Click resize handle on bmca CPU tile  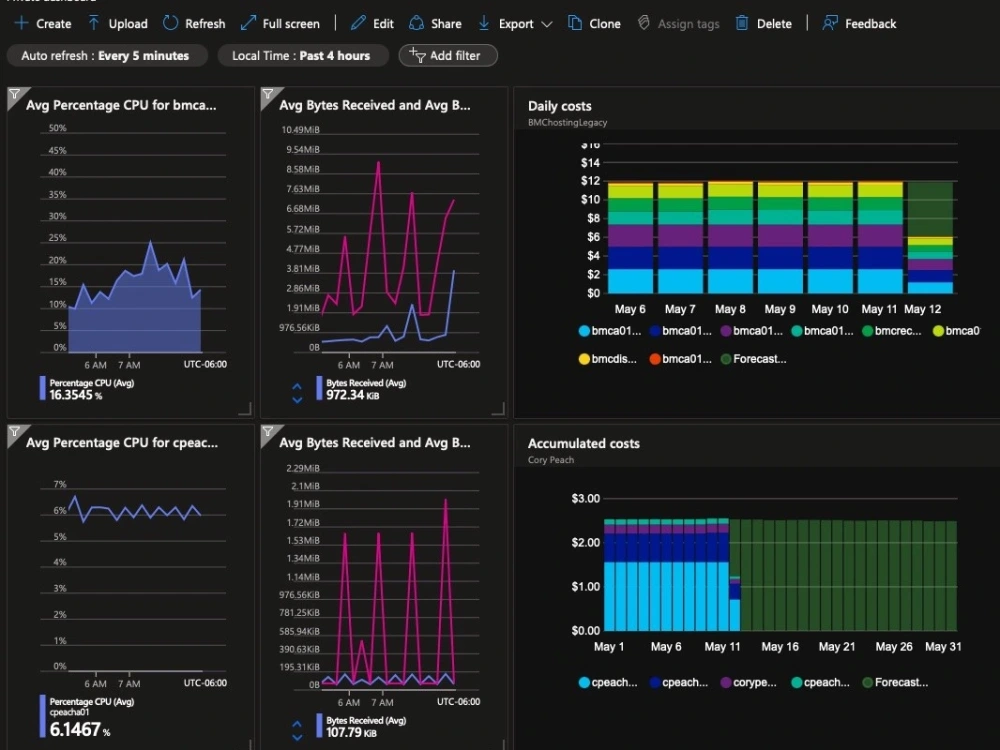246,409
